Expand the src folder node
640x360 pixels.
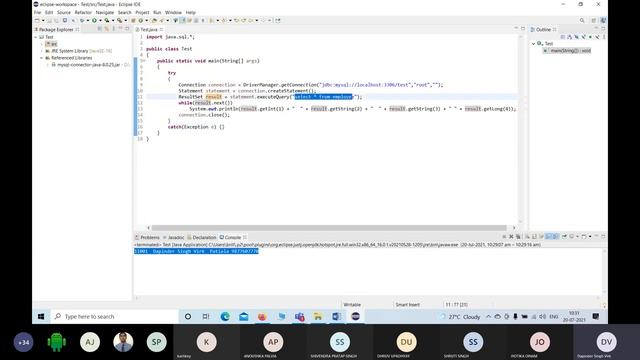tap(42, 44)
